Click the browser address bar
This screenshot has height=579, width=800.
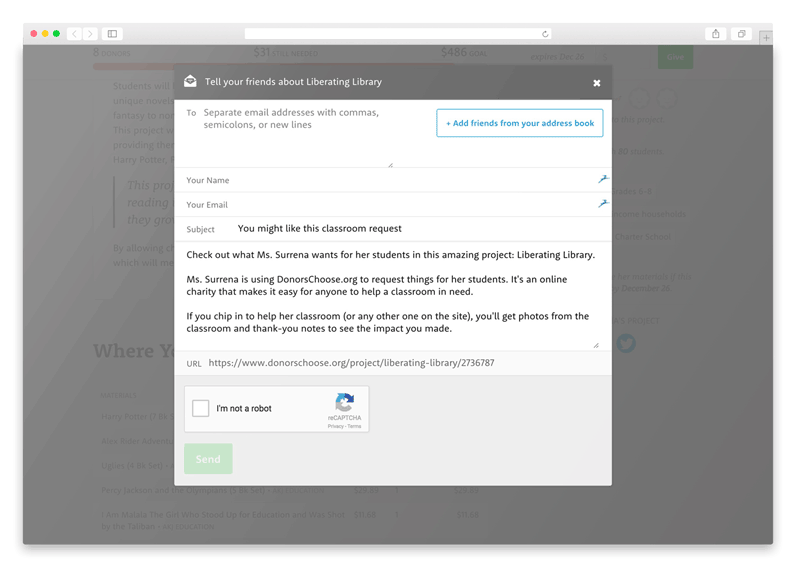tap(398, 34)
